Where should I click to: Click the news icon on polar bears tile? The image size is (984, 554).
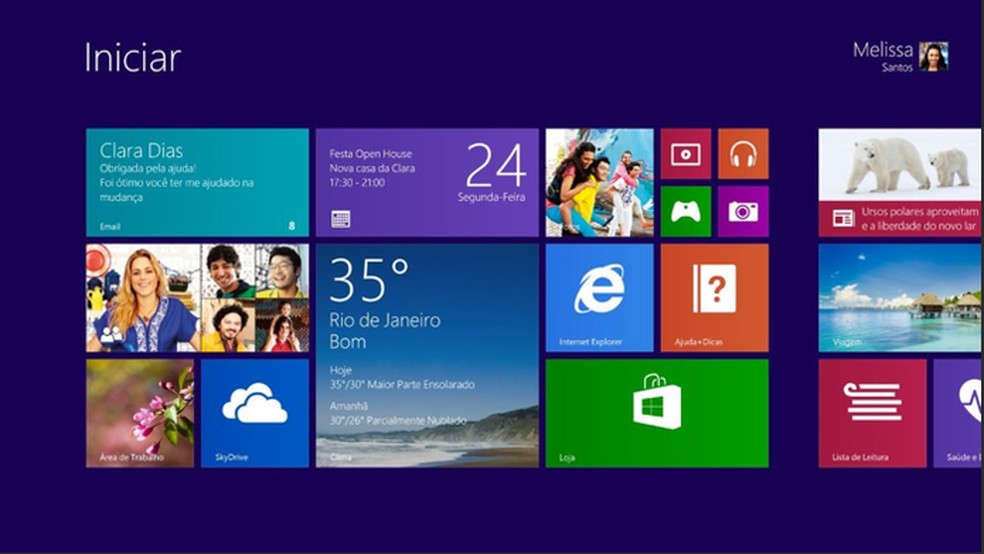(x=843, y=218)
